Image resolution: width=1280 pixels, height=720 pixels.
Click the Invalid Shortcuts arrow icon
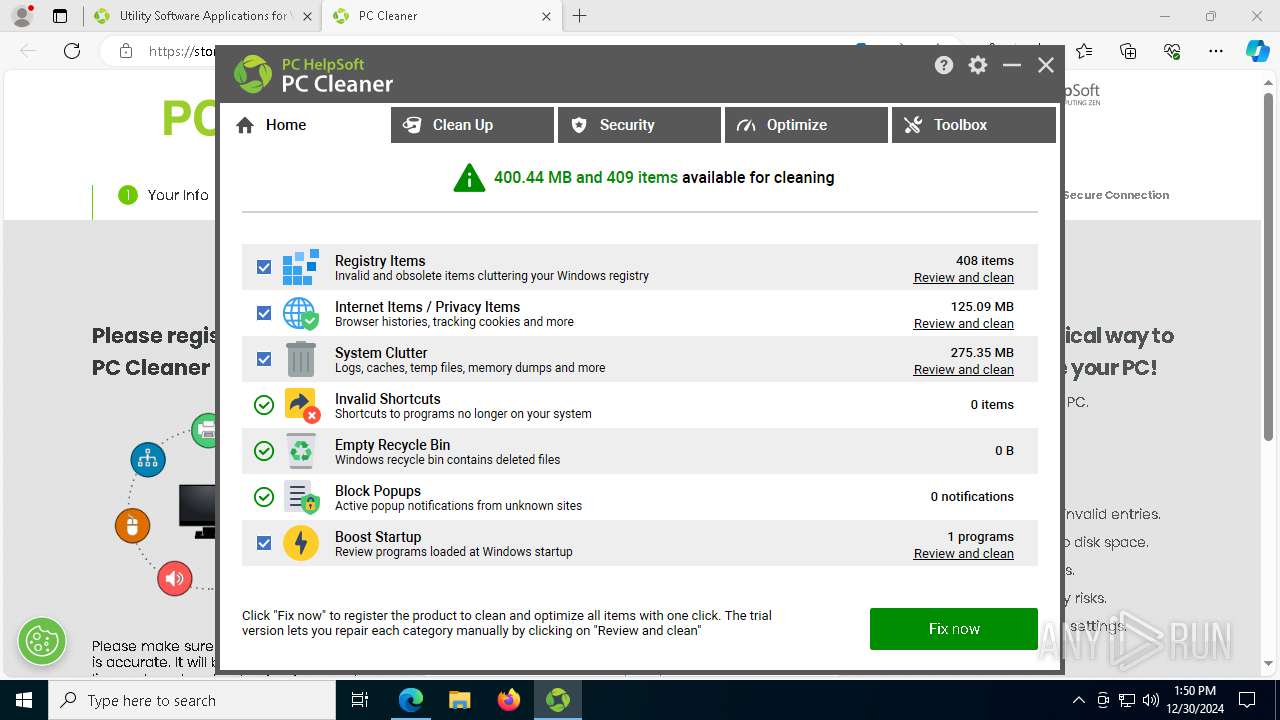(x=301, y=405)
